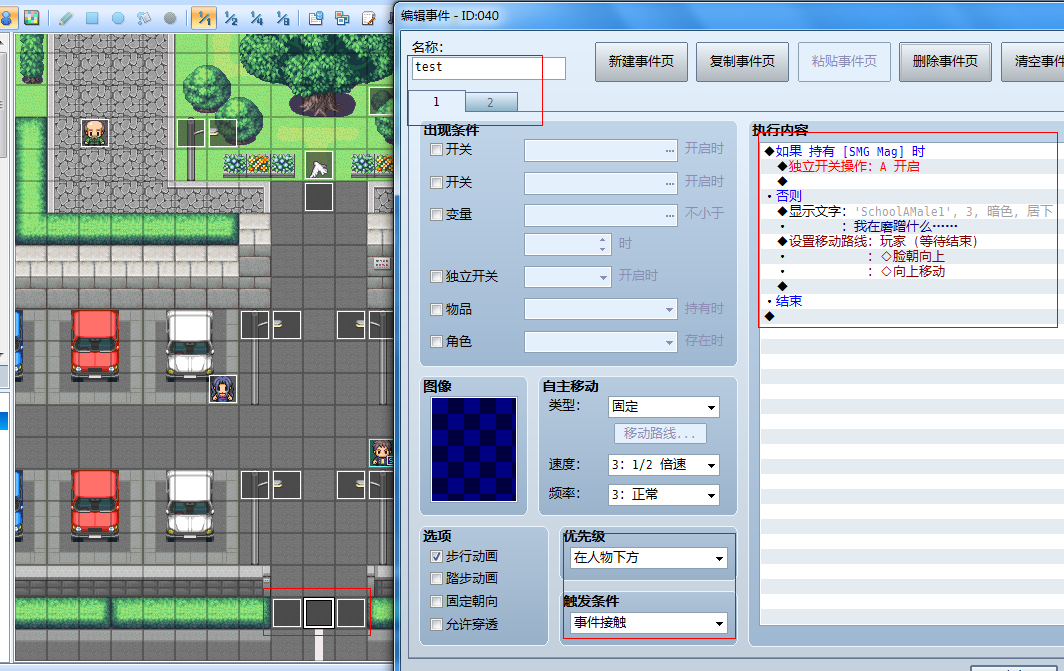This screenshot has width=1064, height=671.
Task: Select the 结束 command line
Action: 788,301
